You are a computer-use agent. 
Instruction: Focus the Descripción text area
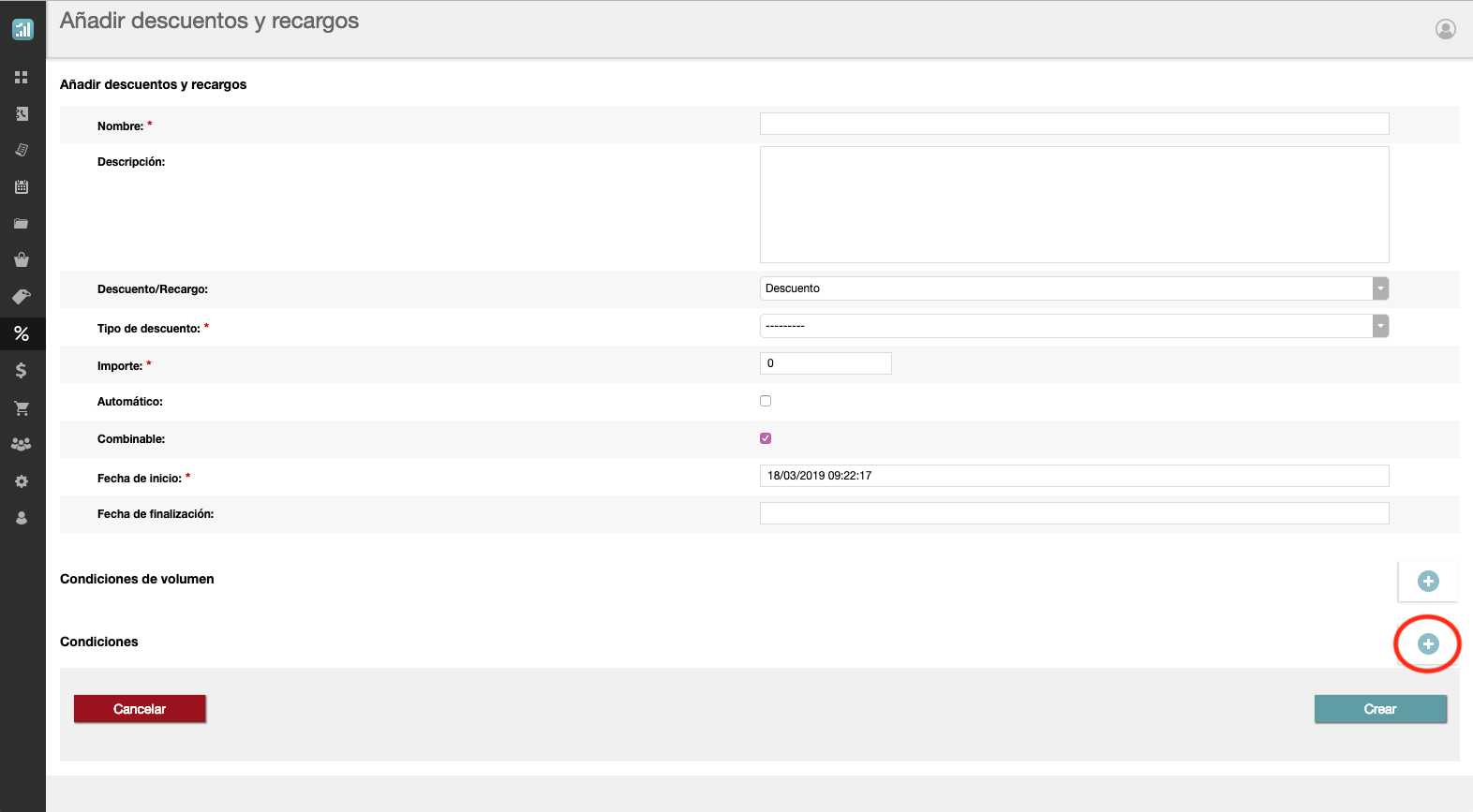click(1074, 204)
